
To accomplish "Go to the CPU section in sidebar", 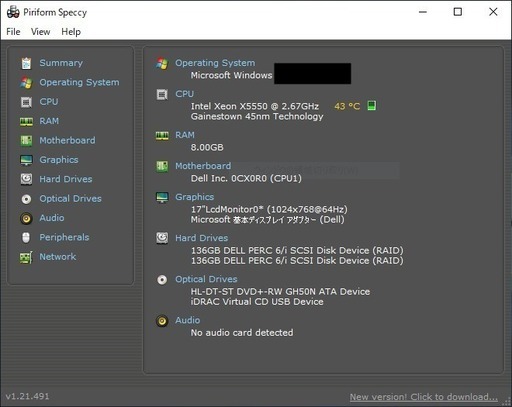I will pyautogui.click(x=49, y=101).
